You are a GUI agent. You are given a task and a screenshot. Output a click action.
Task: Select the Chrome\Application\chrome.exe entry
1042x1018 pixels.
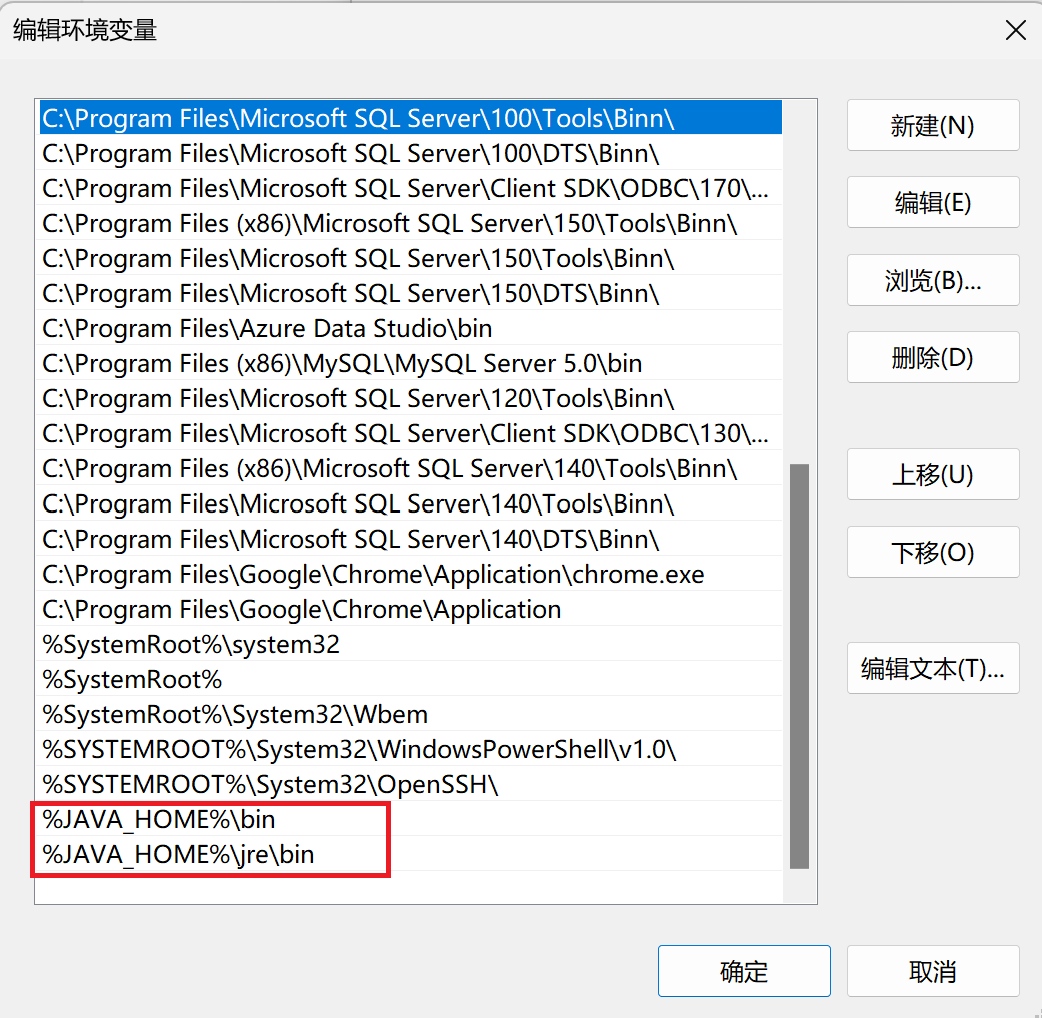(x=411, y=574)
